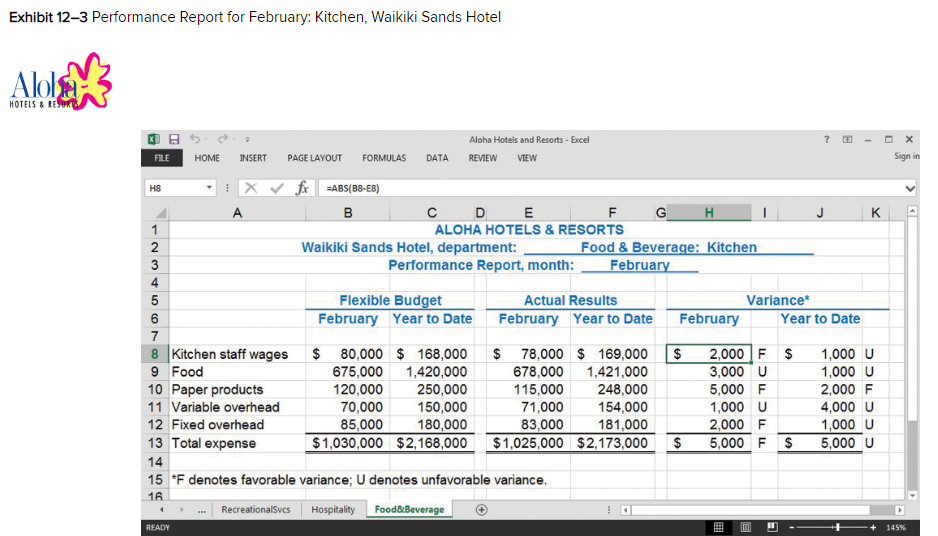Click cell 'Total expense'
Screen dimensions: 938x536
[x=237, y=443]
